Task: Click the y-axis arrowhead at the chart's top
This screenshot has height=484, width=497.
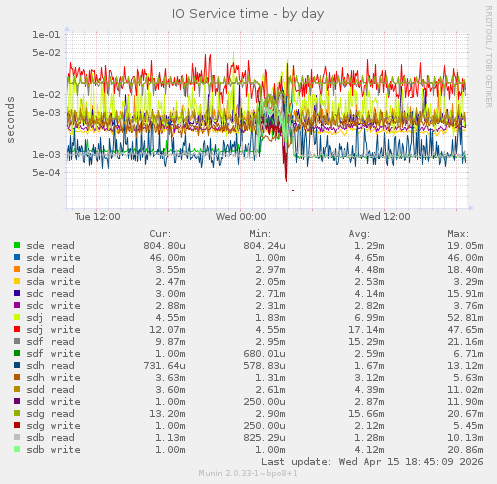Action: pyautogui.click(x=67, y=29)
